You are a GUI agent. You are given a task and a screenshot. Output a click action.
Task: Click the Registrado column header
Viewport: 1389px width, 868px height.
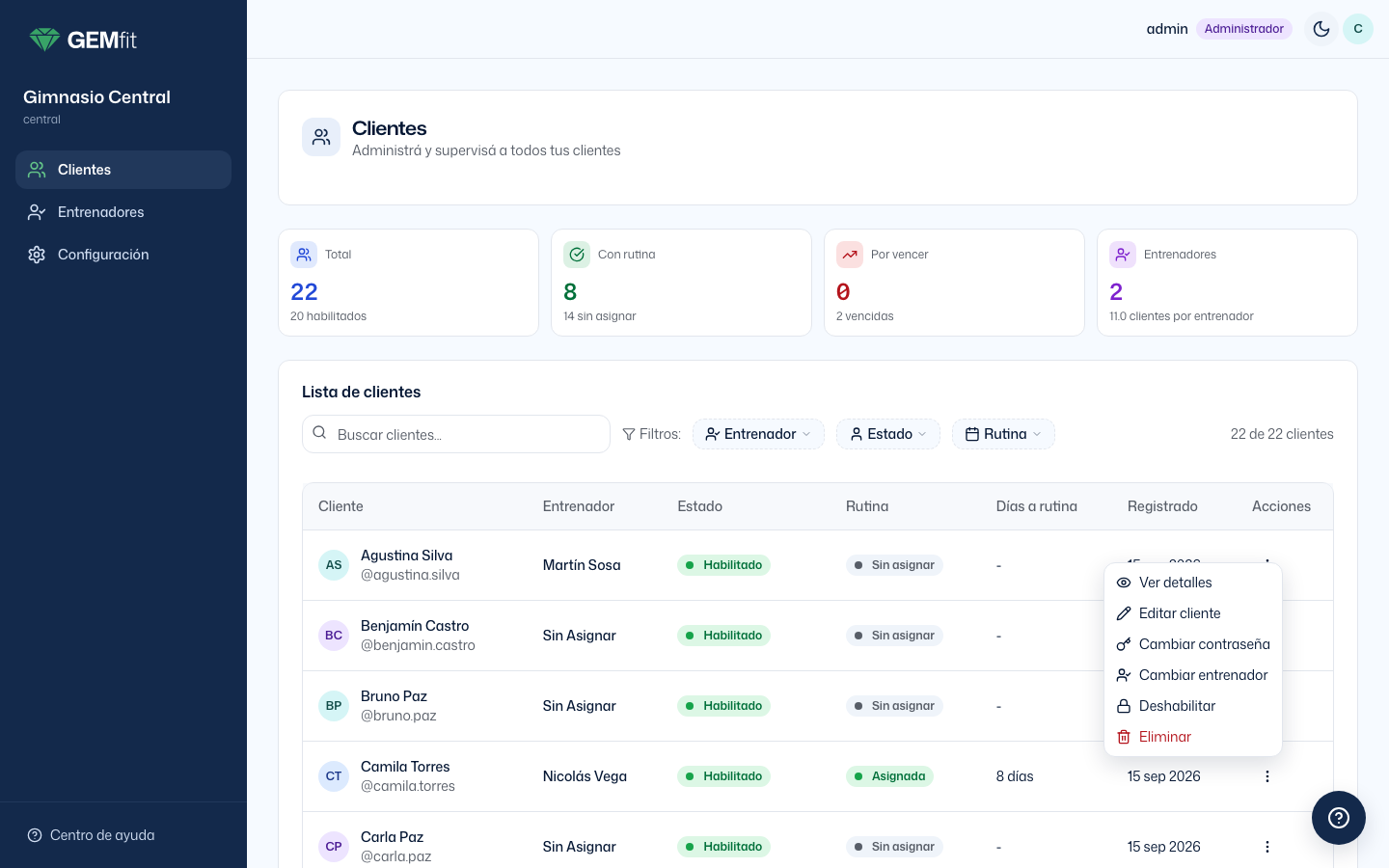click(x=1162, y=506)
